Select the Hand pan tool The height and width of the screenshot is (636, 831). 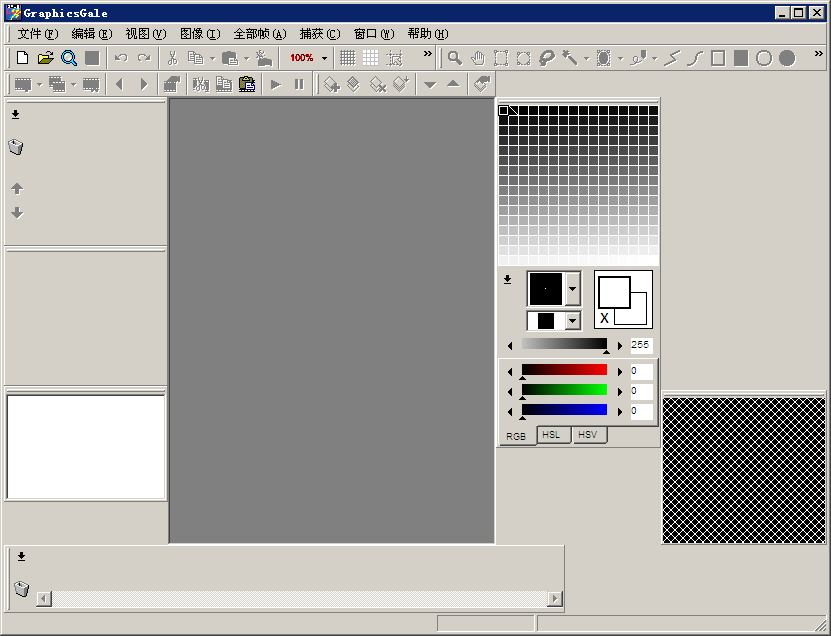click(478, 57)
